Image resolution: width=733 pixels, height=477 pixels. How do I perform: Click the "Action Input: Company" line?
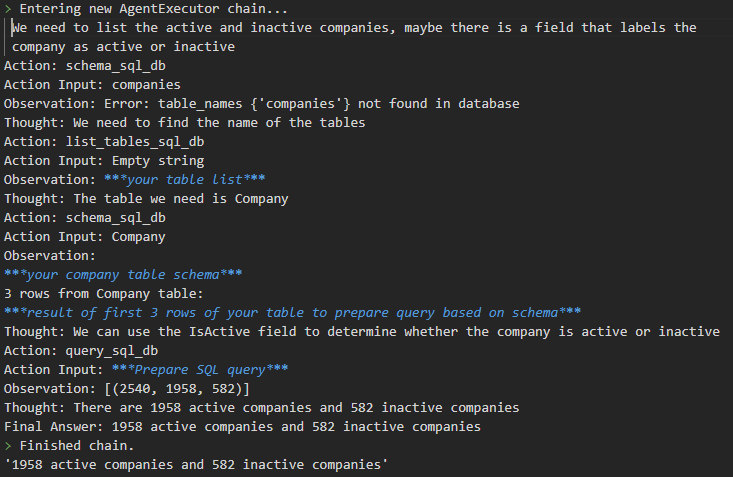85,237
